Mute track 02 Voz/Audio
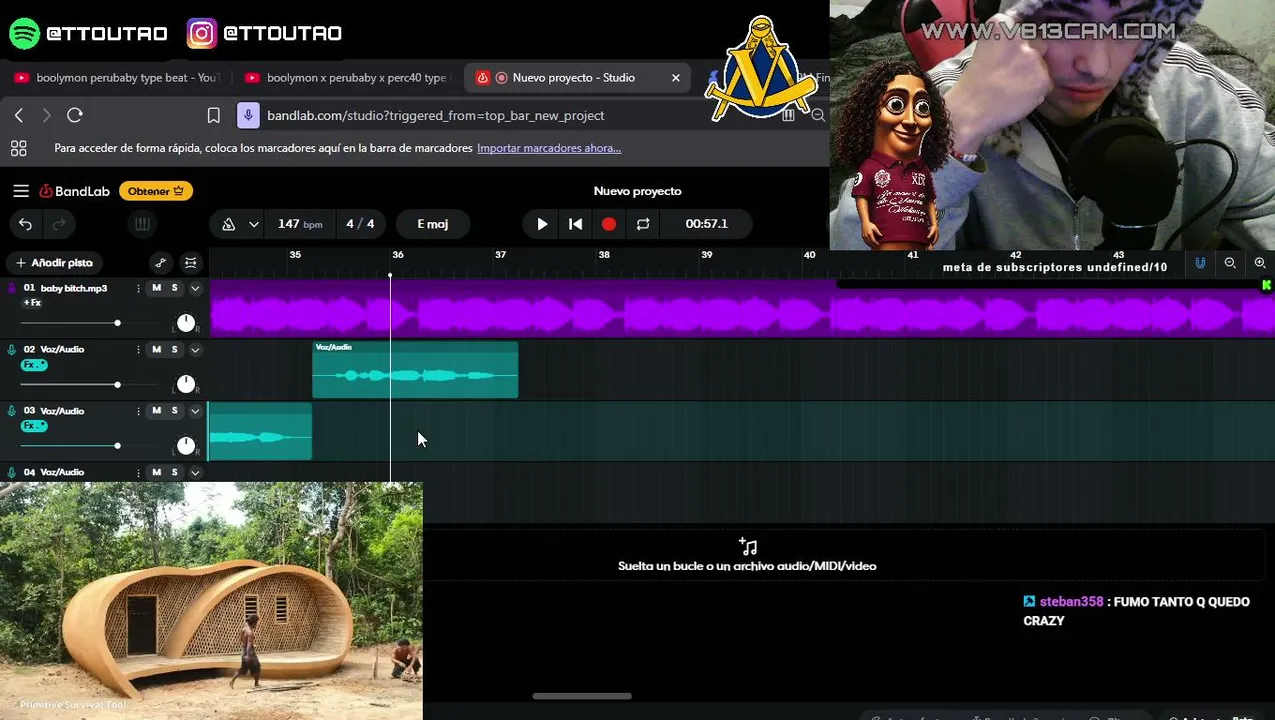Screen dimensions: 1275x720 coord(156,350)
